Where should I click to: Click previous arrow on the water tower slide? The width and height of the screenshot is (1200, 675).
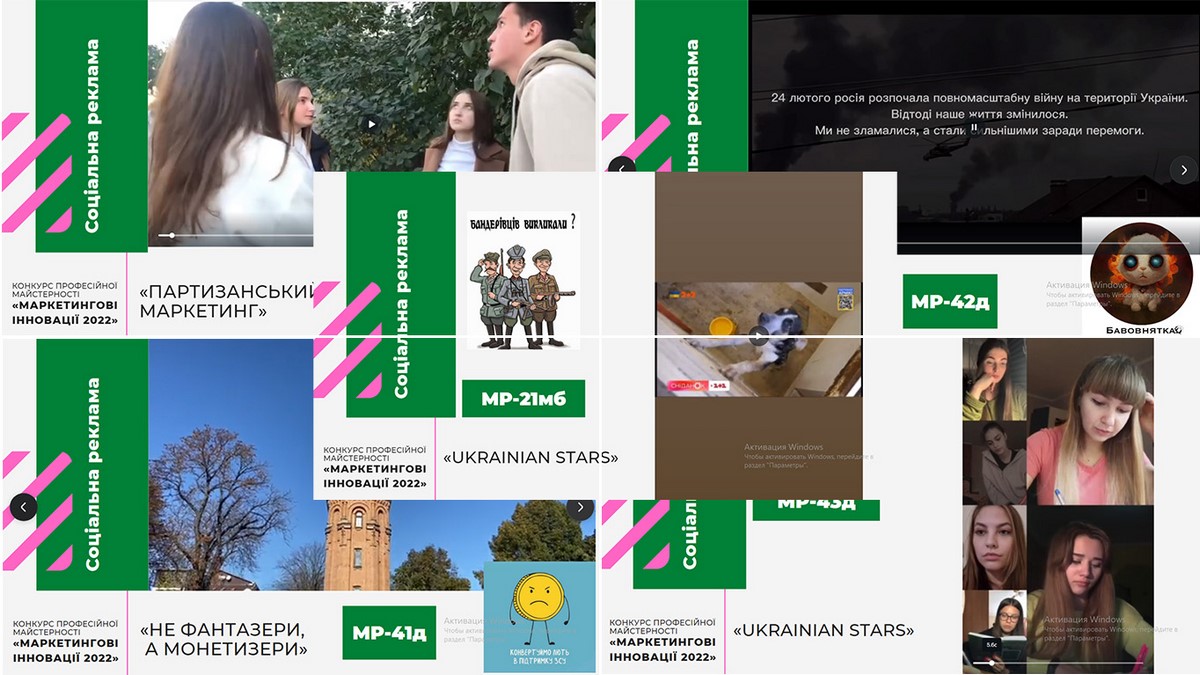(23, 507)
